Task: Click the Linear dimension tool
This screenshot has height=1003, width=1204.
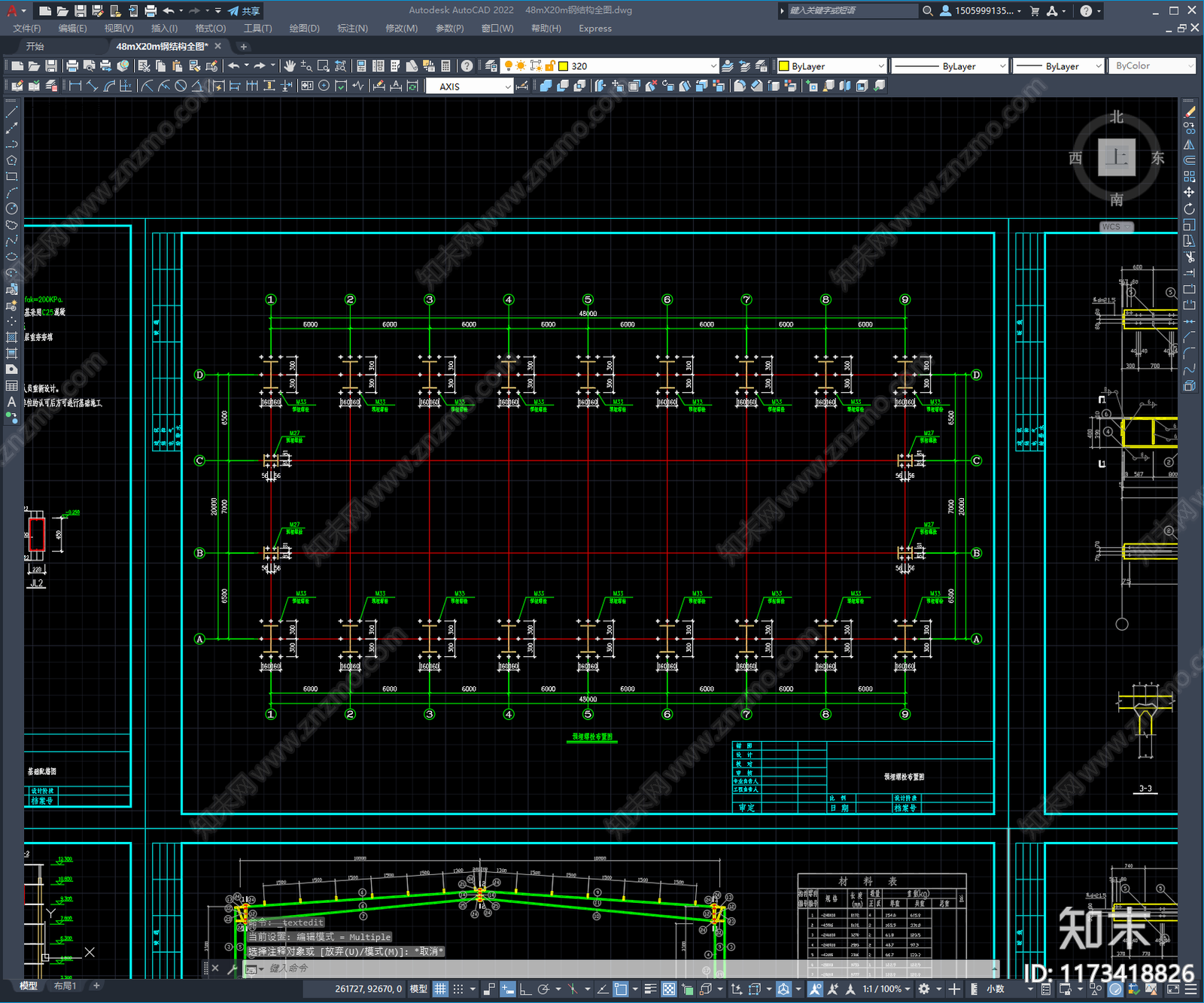Action: coord(75,86)
